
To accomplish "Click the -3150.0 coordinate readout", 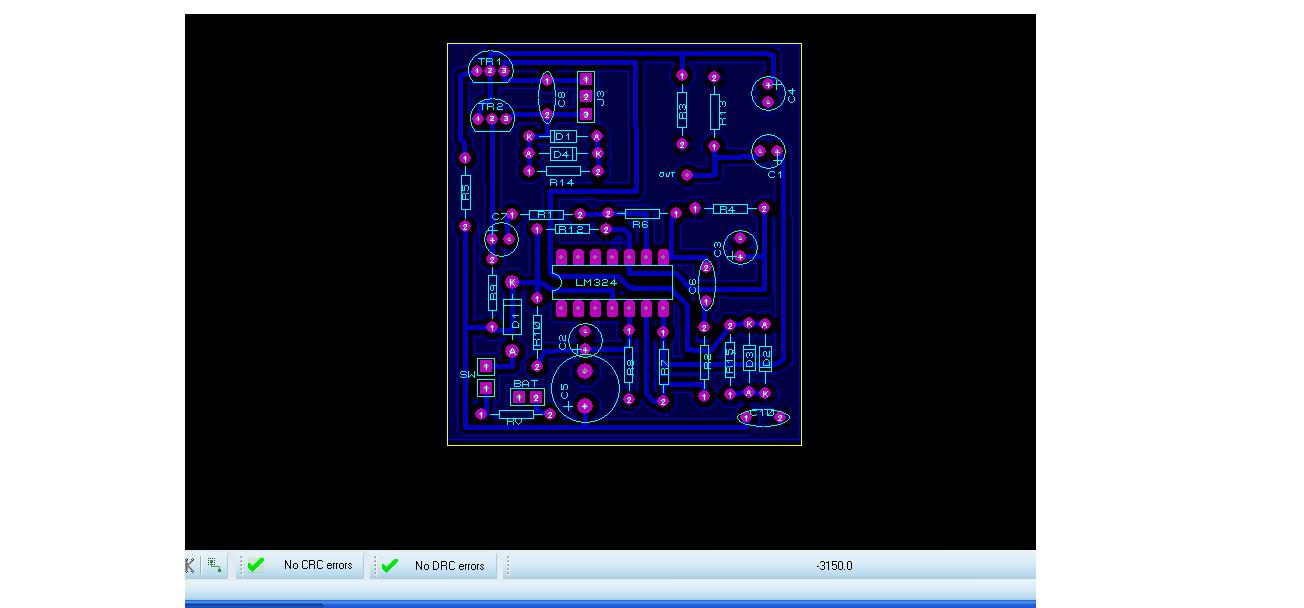I will [835, 565].
